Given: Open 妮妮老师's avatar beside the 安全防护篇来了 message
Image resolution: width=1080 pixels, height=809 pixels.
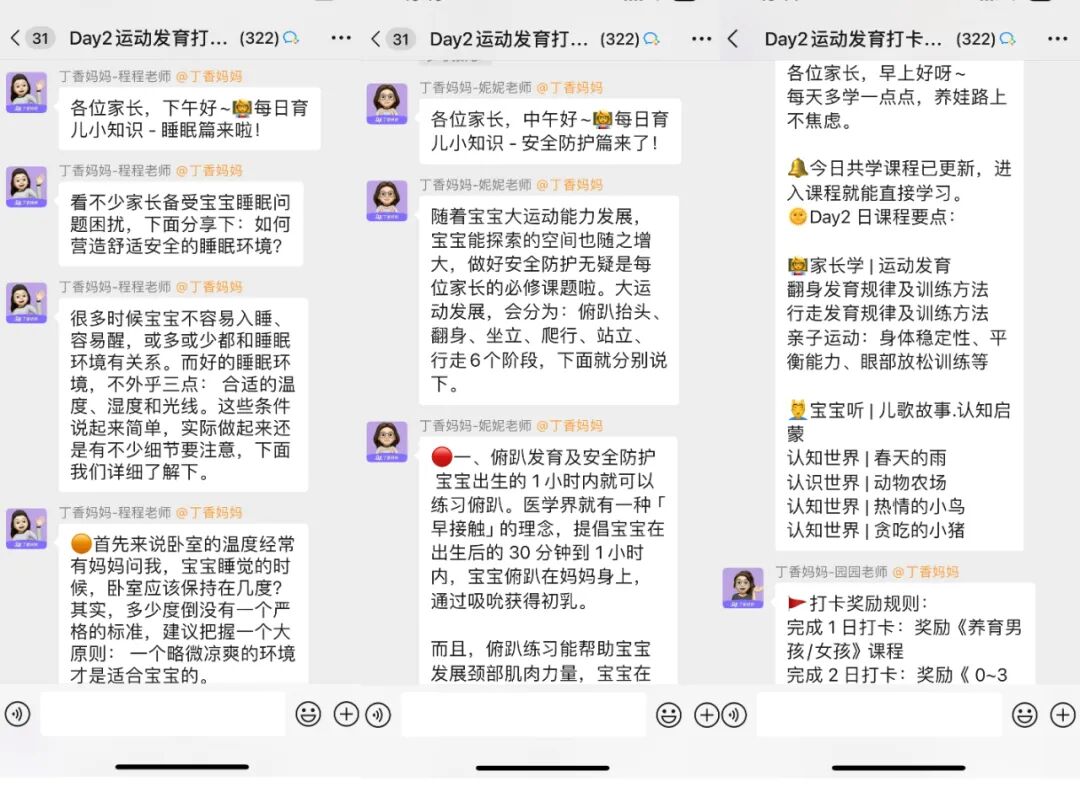Looking at the screenshot, I should coord(386,103).
